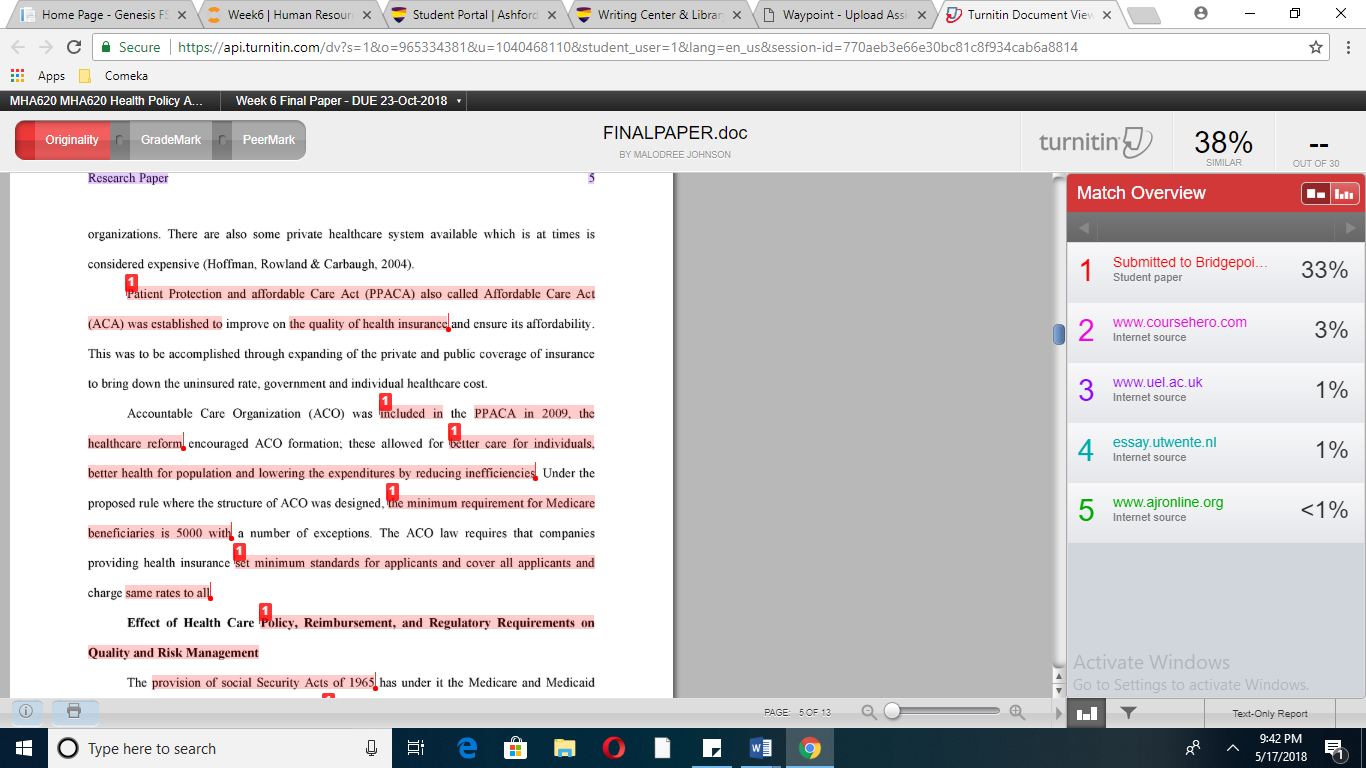Open the Apps bookmark shortcut
Screen dimensions: 1366x768
click(38, 76)
